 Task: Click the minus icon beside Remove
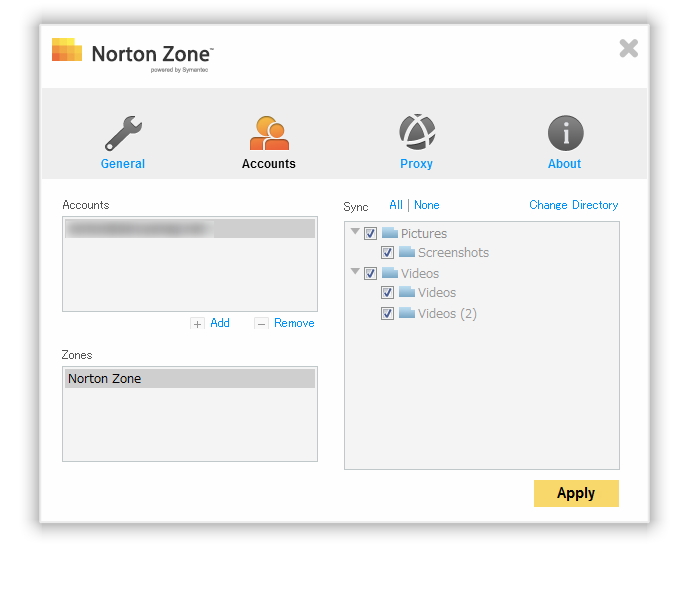pos(261,324)
